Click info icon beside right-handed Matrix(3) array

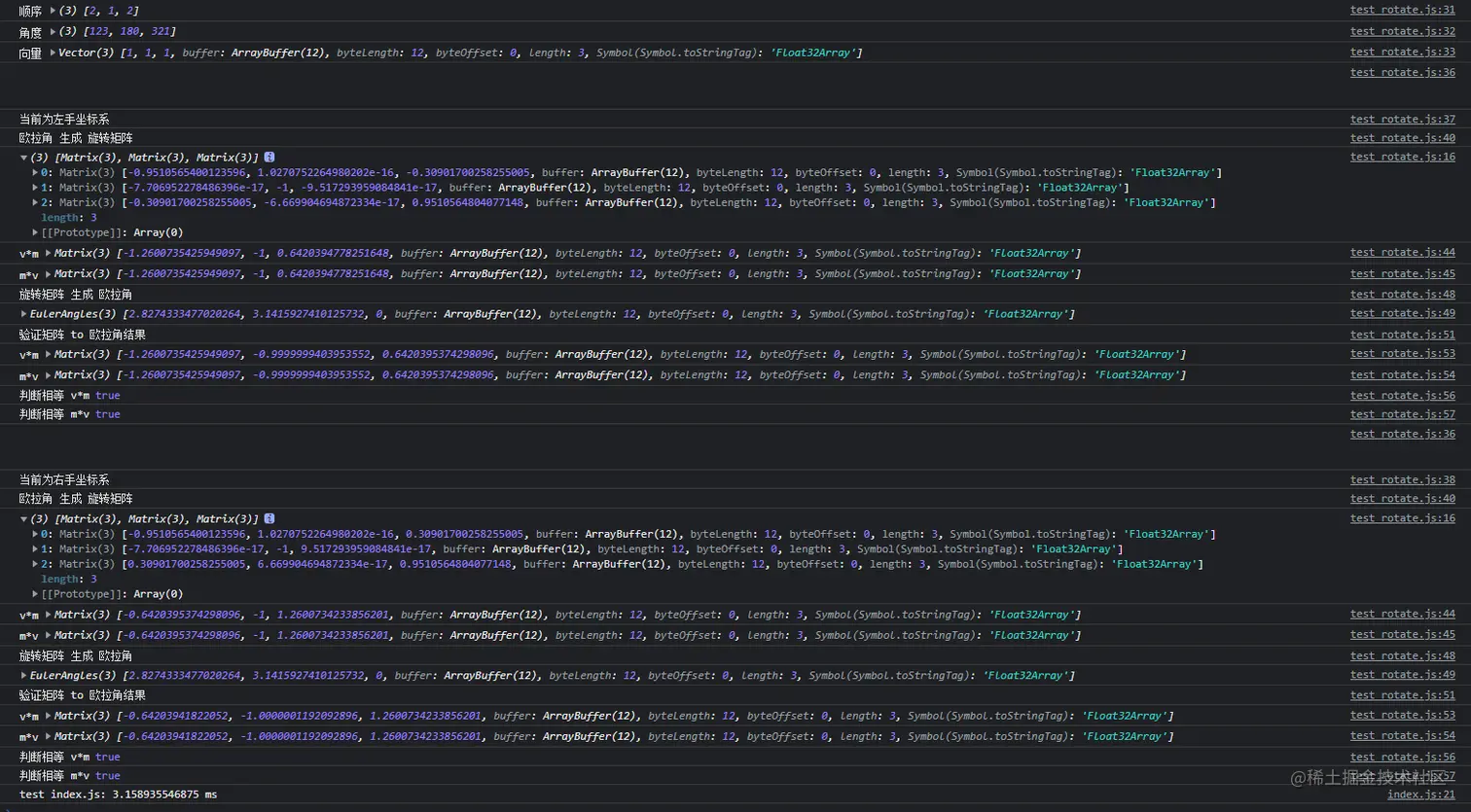click(x=269, y=519)
